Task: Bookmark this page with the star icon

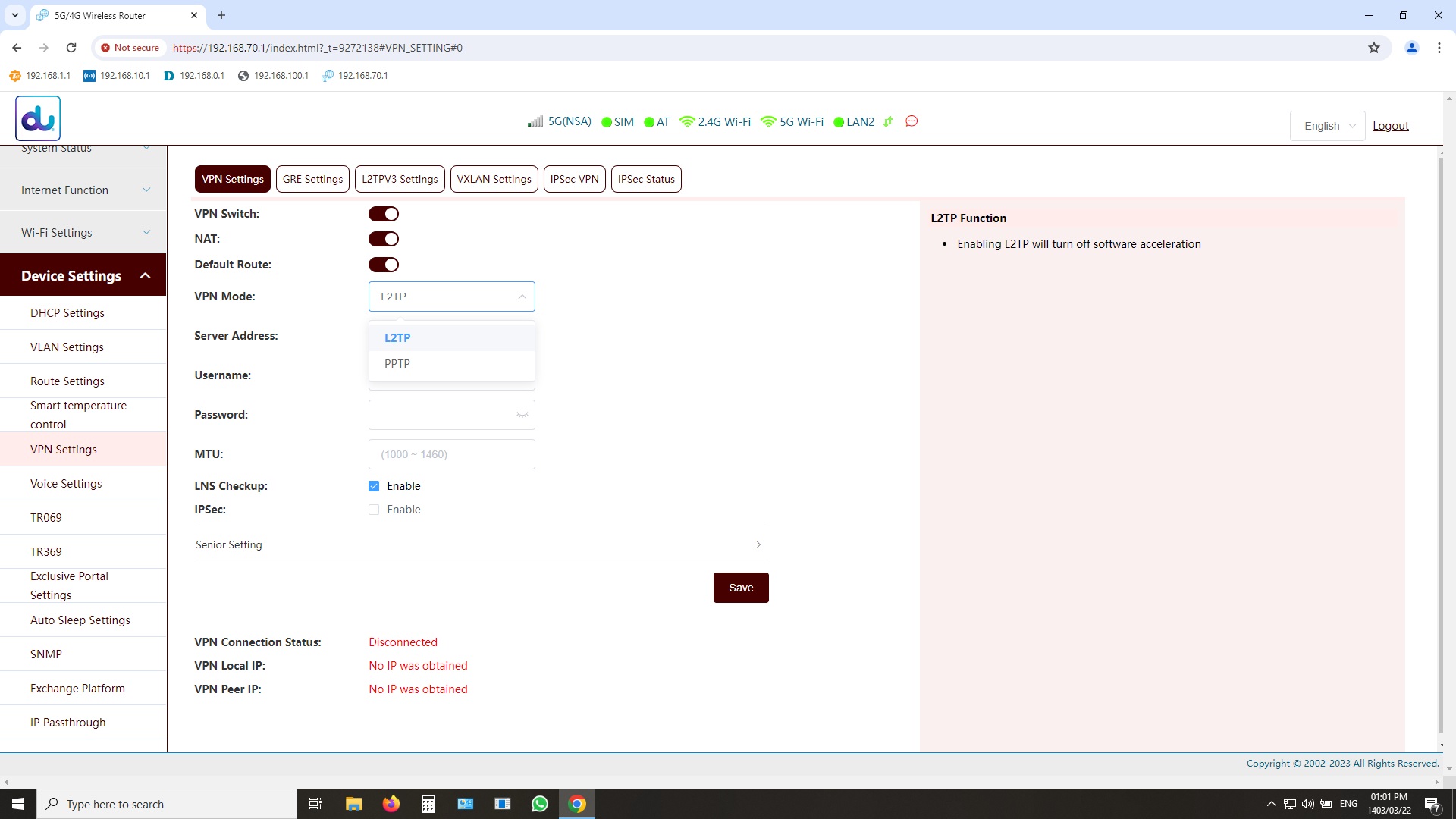Action: tap(1373, 48)
